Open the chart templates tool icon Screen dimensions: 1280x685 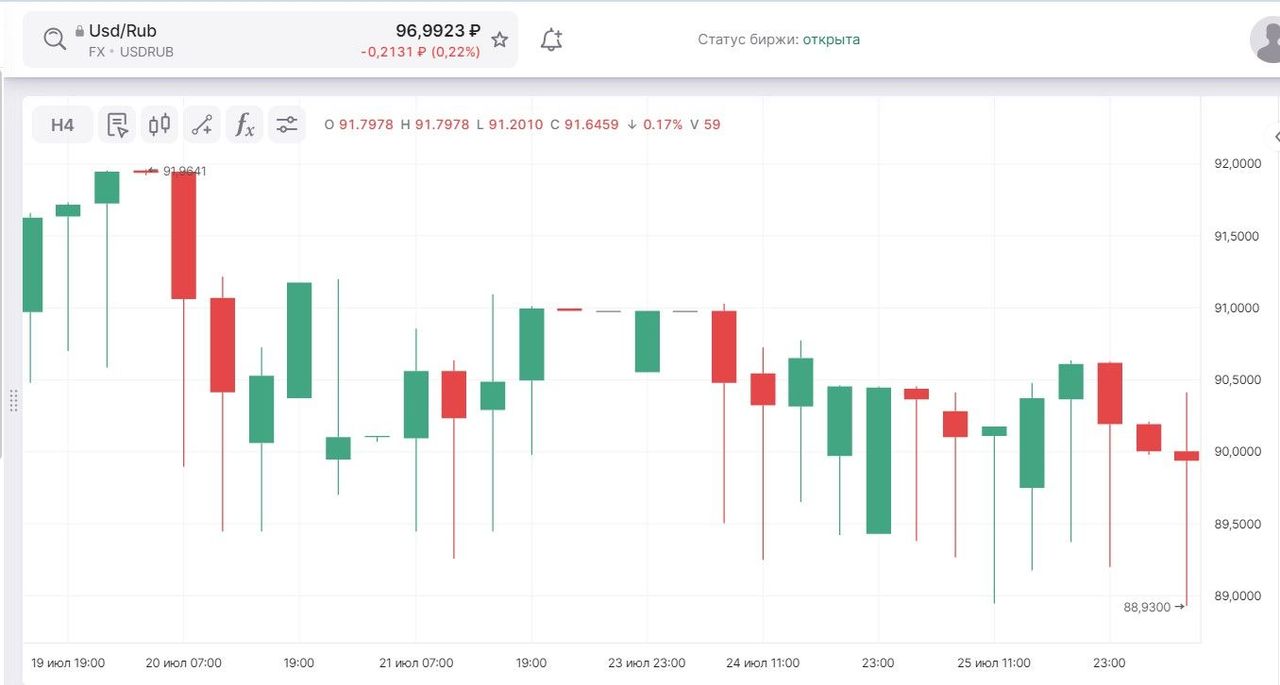pos(117,125)
